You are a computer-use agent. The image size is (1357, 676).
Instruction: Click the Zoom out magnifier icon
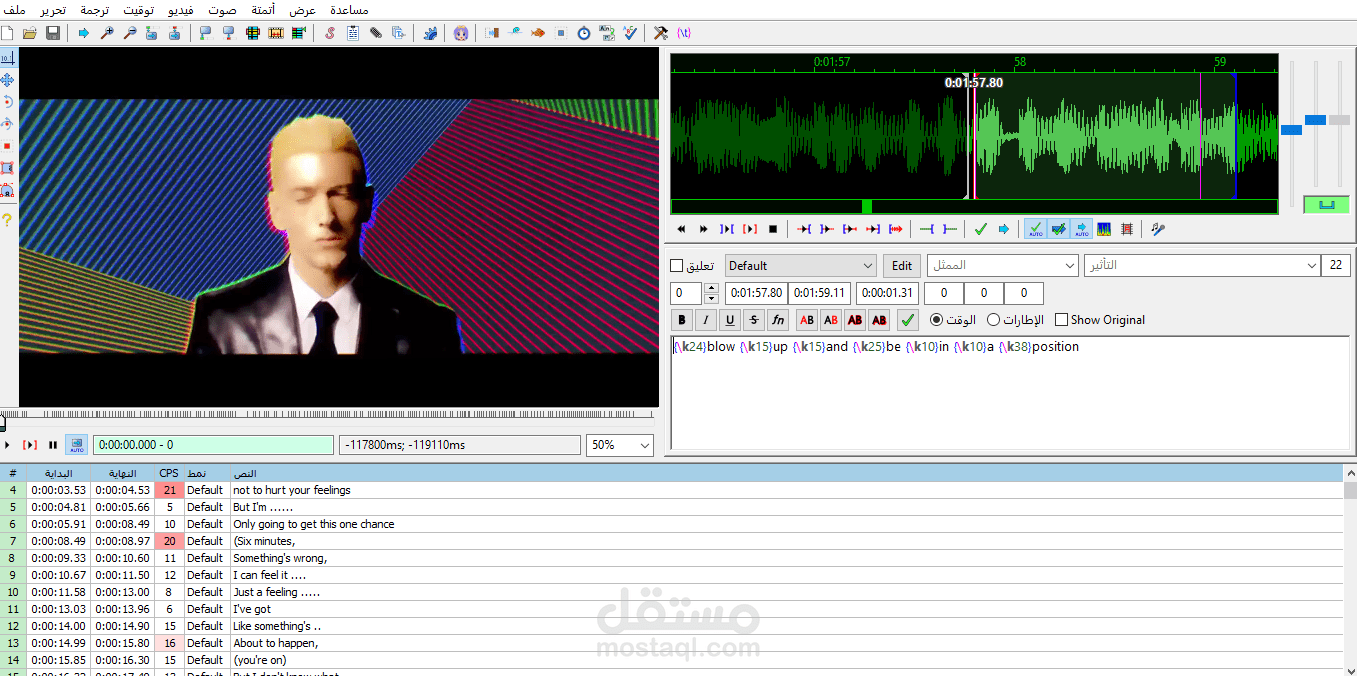[130, 33]
